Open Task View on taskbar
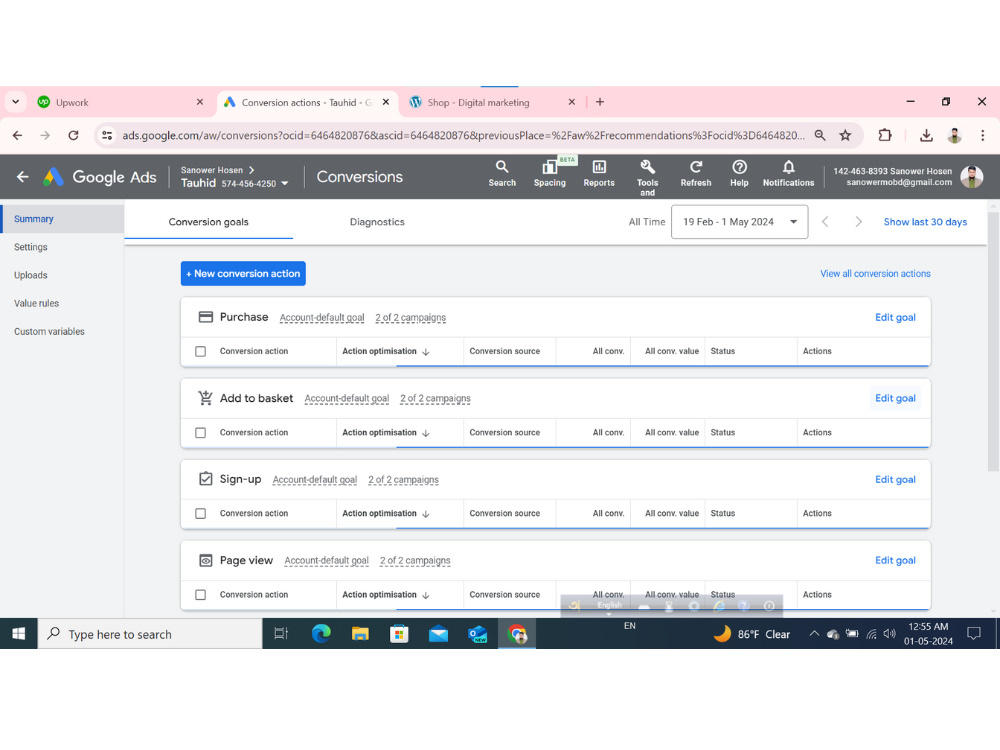 [281, 634]
